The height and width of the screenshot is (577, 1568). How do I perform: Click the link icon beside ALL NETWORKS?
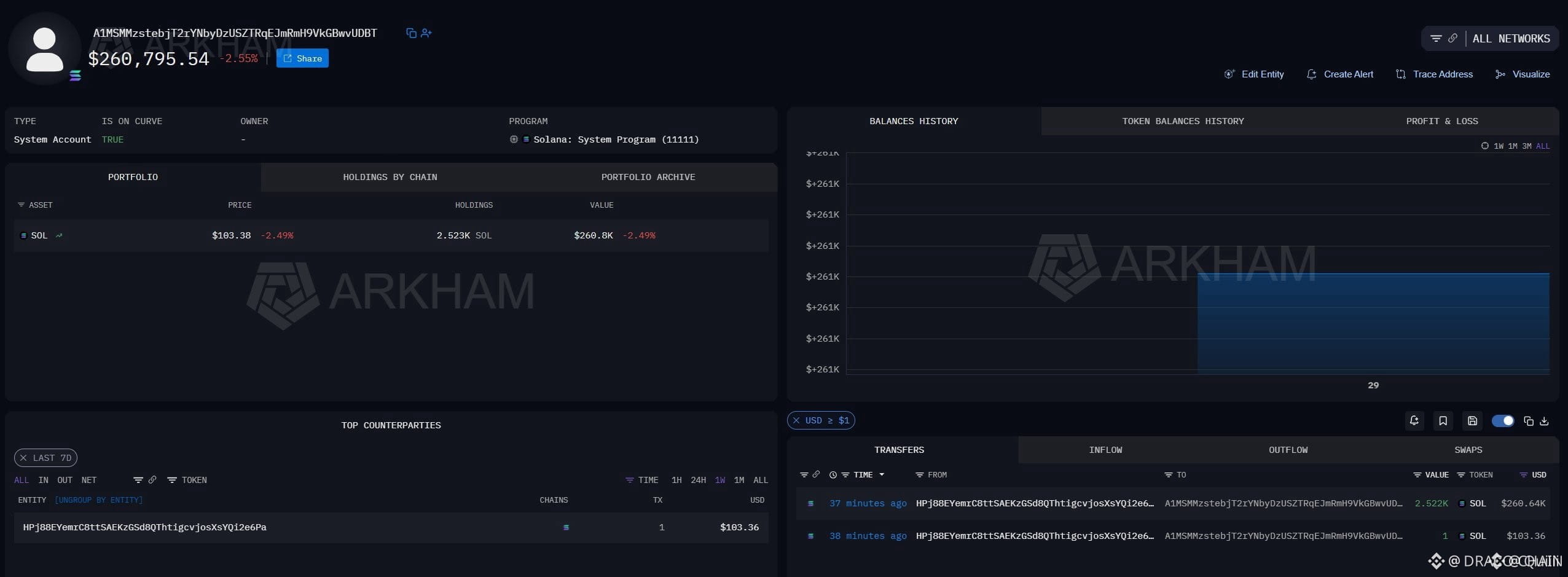(1452, 38)
